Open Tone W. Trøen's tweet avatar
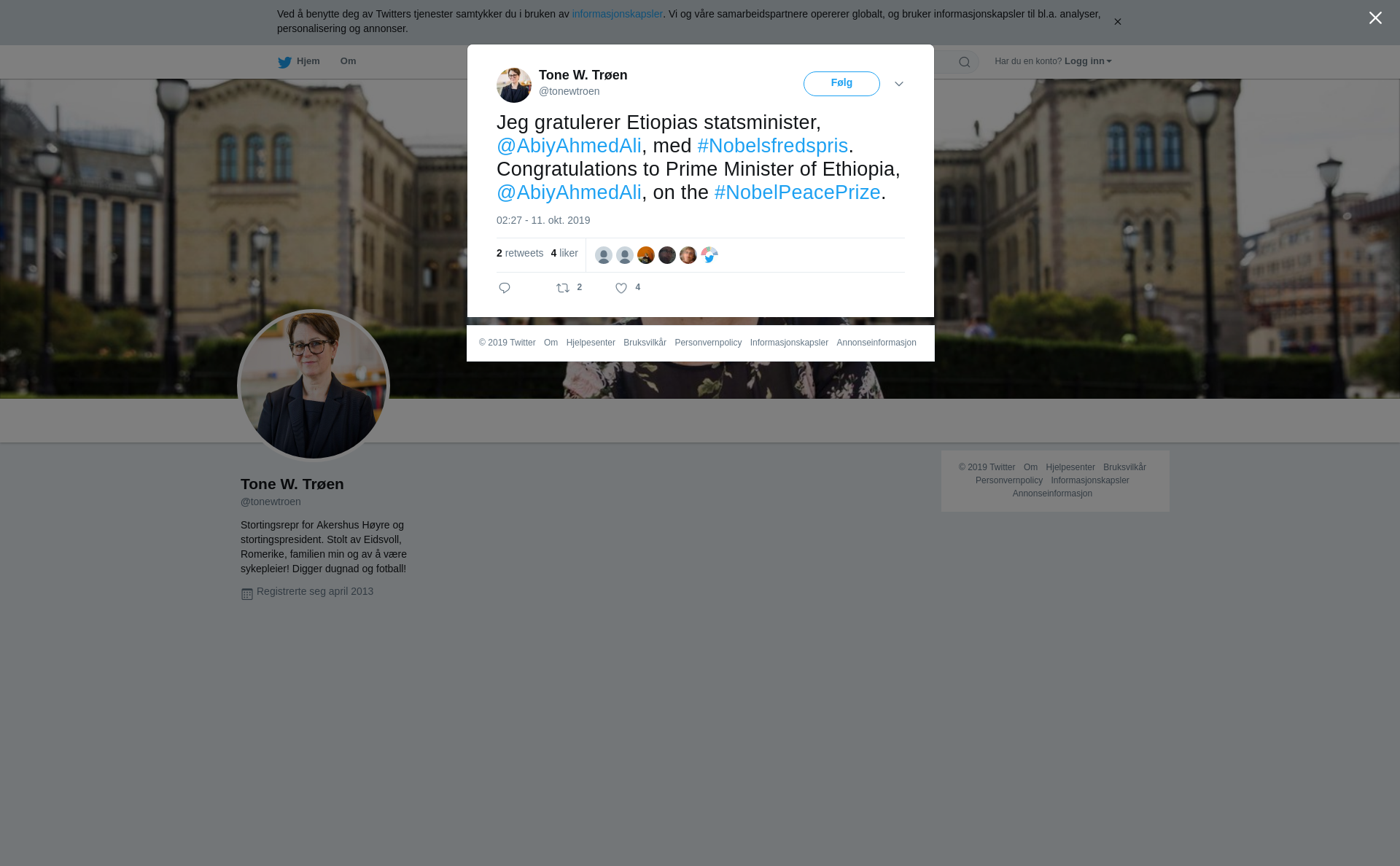This screenshot has height=866, width=1400. (x=514, y=85)
